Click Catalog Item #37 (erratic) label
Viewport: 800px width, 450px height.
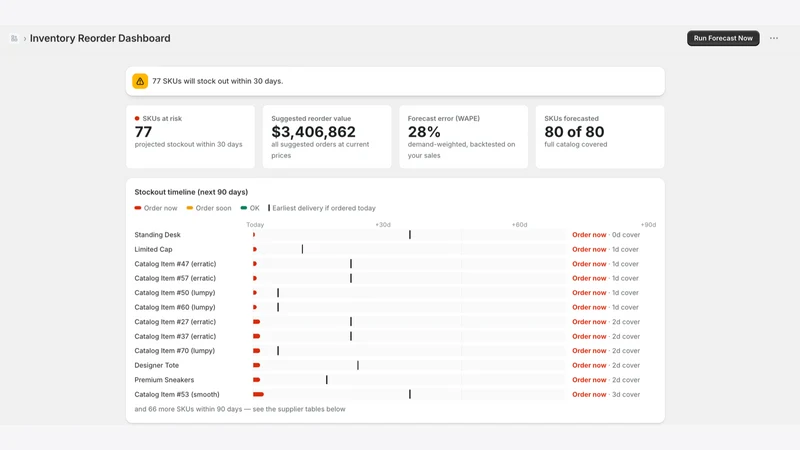point(175,336)
